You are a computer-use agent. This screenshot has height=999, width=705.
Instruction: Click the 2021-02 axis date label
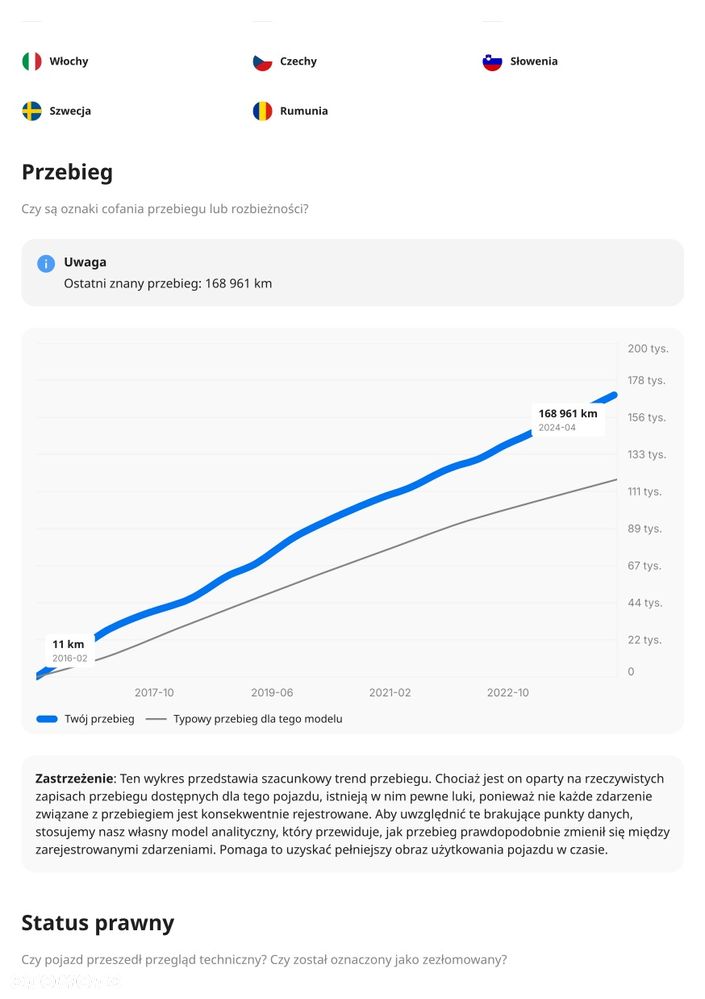click(x=390, y=692)
